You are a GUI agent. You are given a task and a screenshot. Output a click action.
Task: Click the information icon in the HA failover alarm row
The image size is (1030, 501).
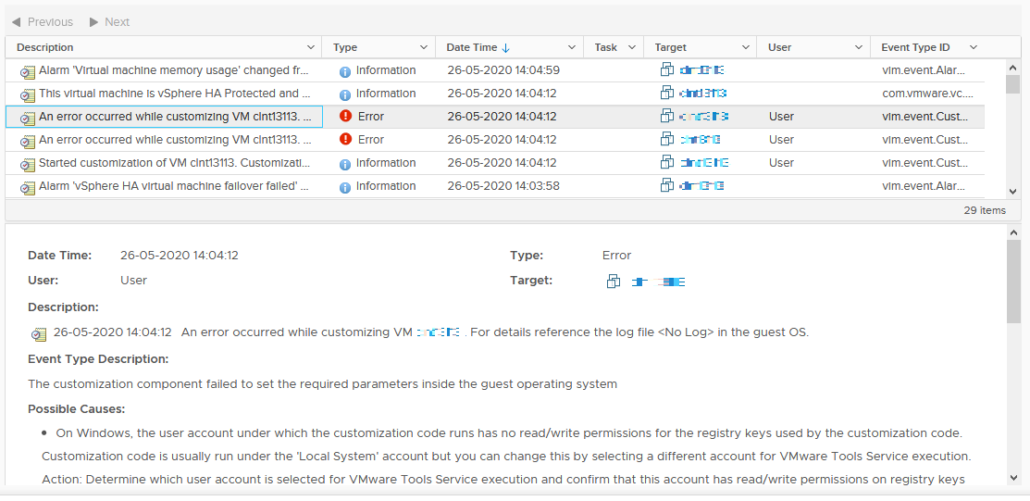[345, 187]
